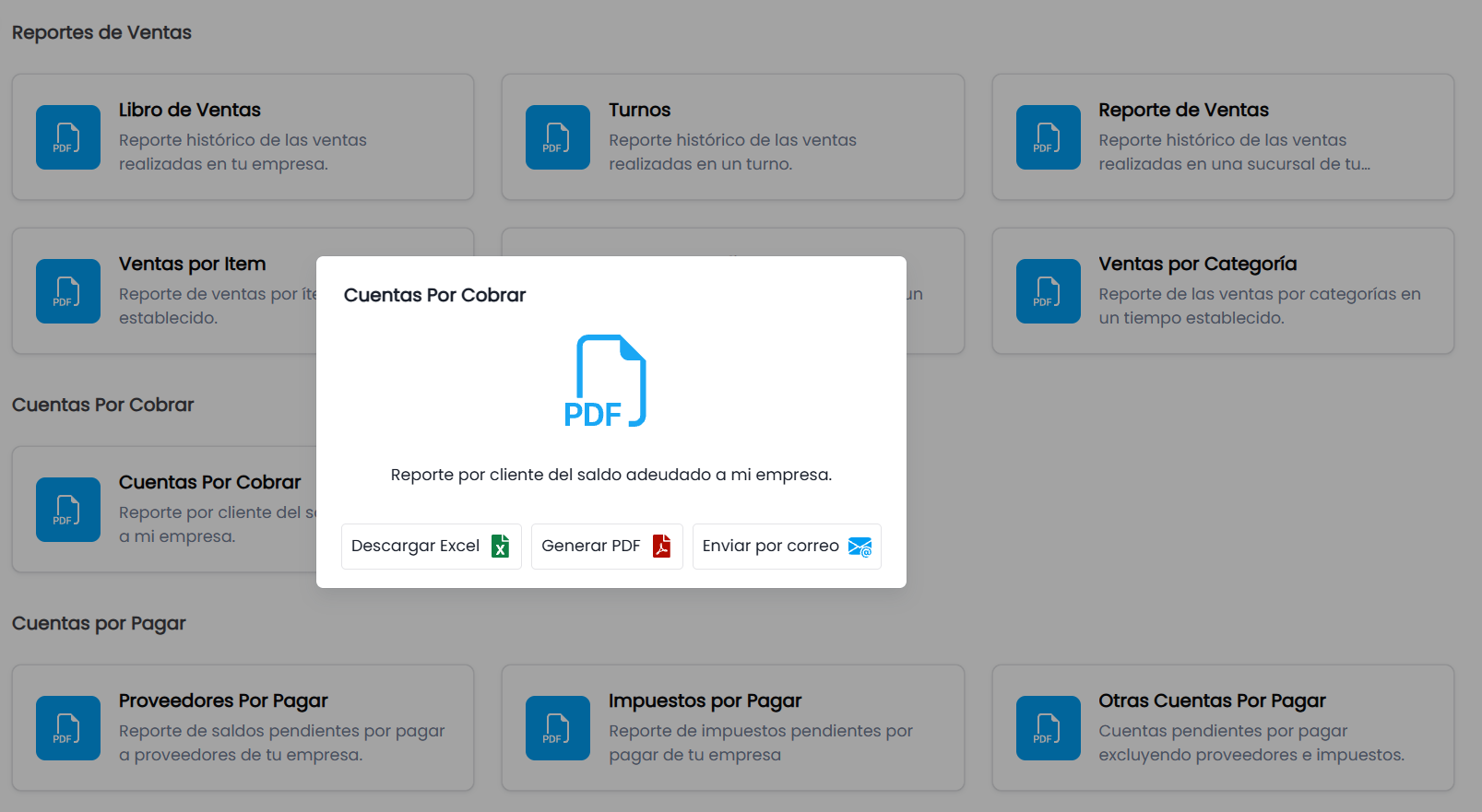Click the Descargar Excel button

tap(432, 547)
